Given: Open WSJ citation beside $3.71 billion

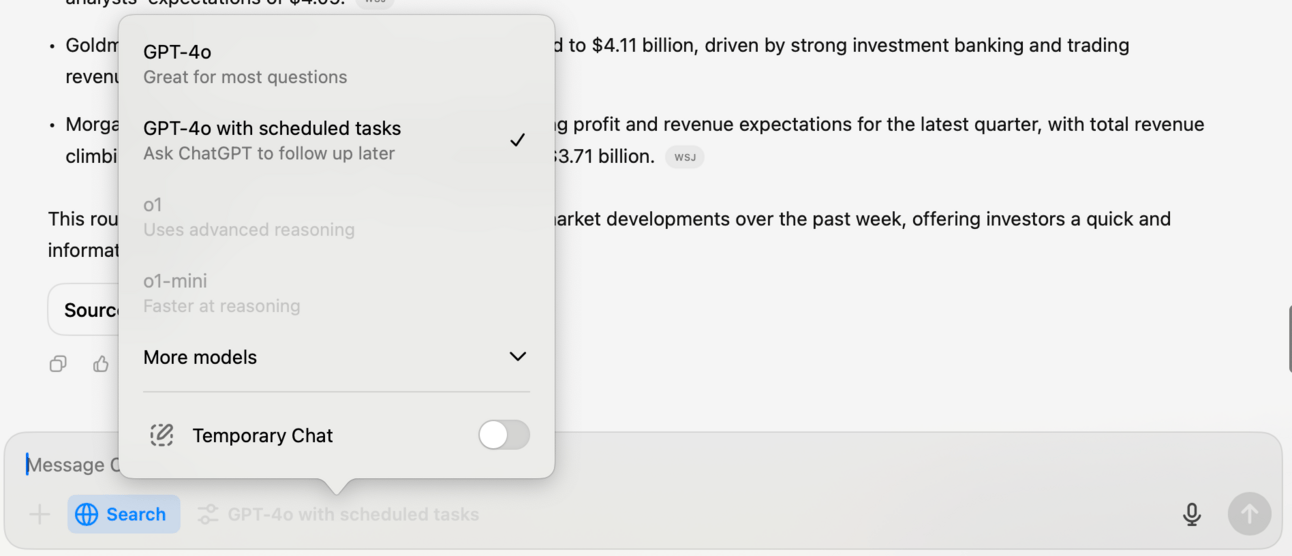Looking at the screenshot, I should 685,157.
